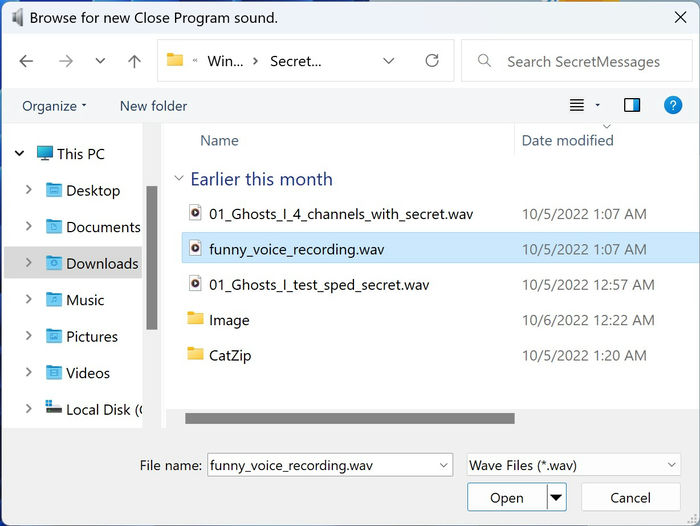Expand the Documents tree node
The height and width of the screenshot is (526, 700).
click(x=29, y=227)
